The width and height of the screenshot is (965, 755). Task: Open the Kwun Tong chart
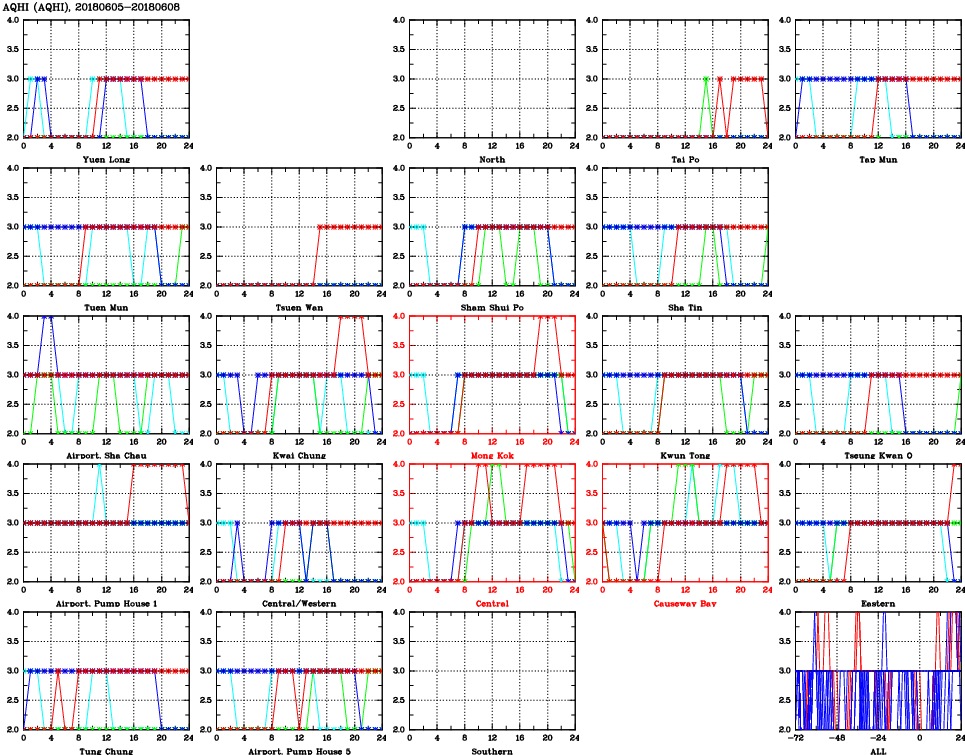(x=685, y=374)
